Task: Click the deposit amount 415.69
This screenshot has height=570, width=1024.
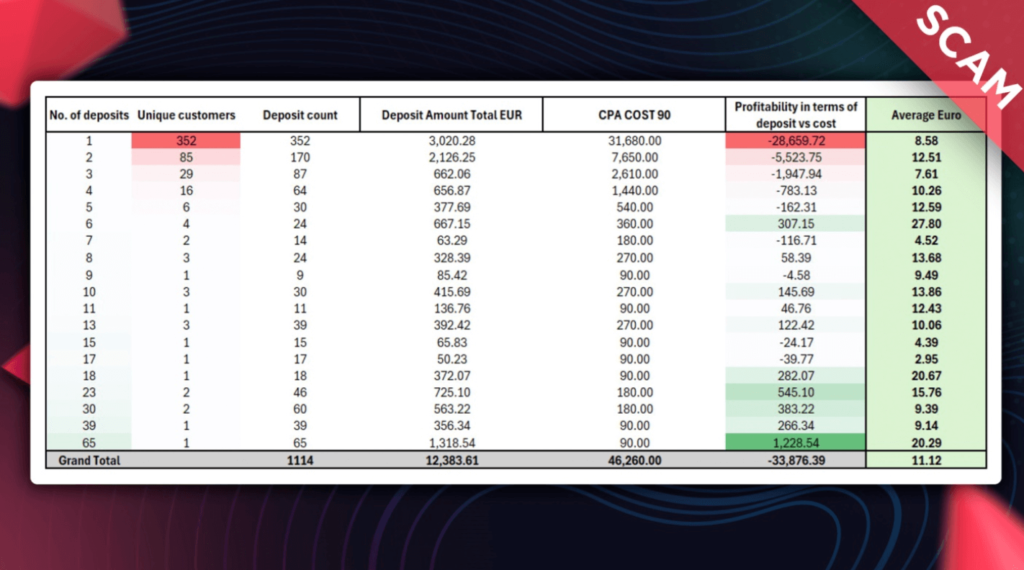Action: (452, 292)
